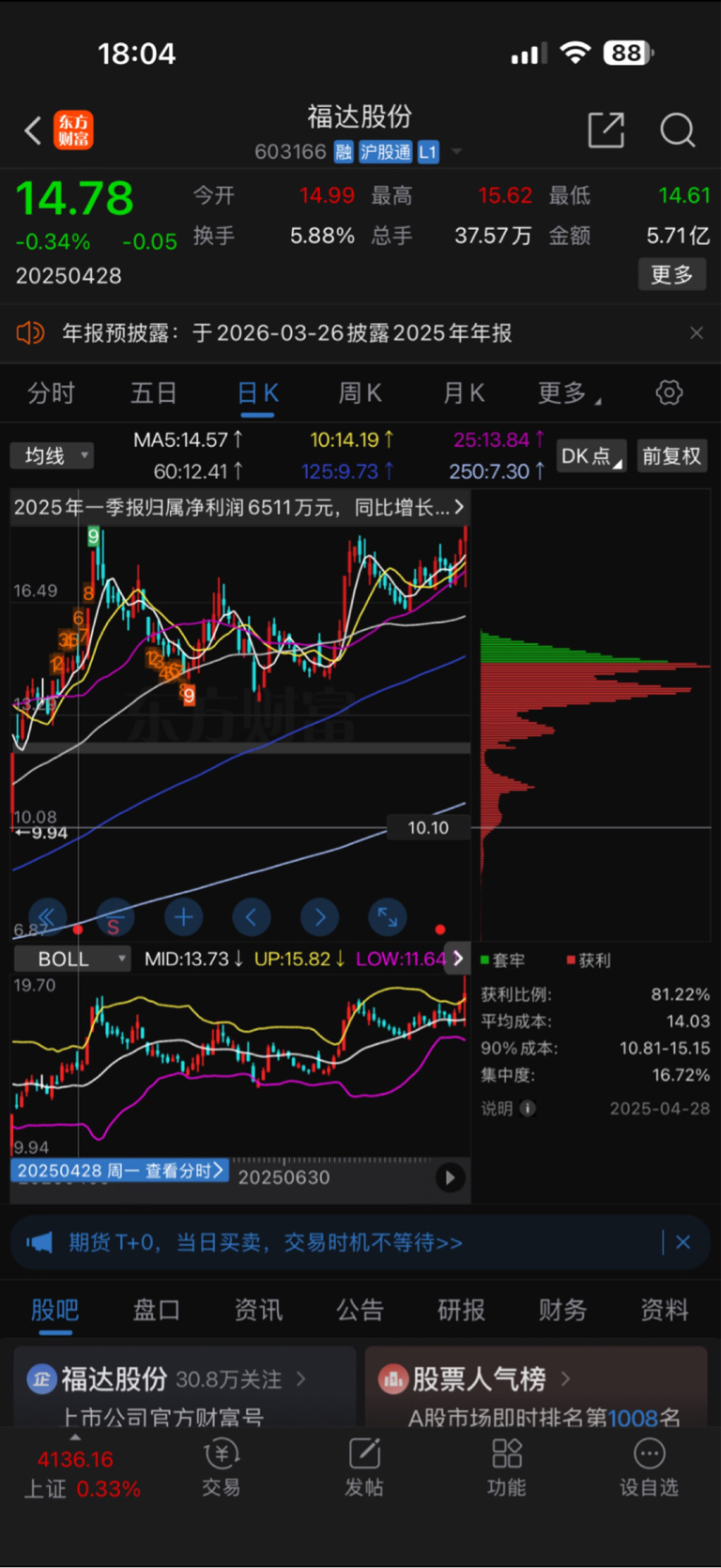Tap the 股票人气榜 flame icon

click(392, 1378)
